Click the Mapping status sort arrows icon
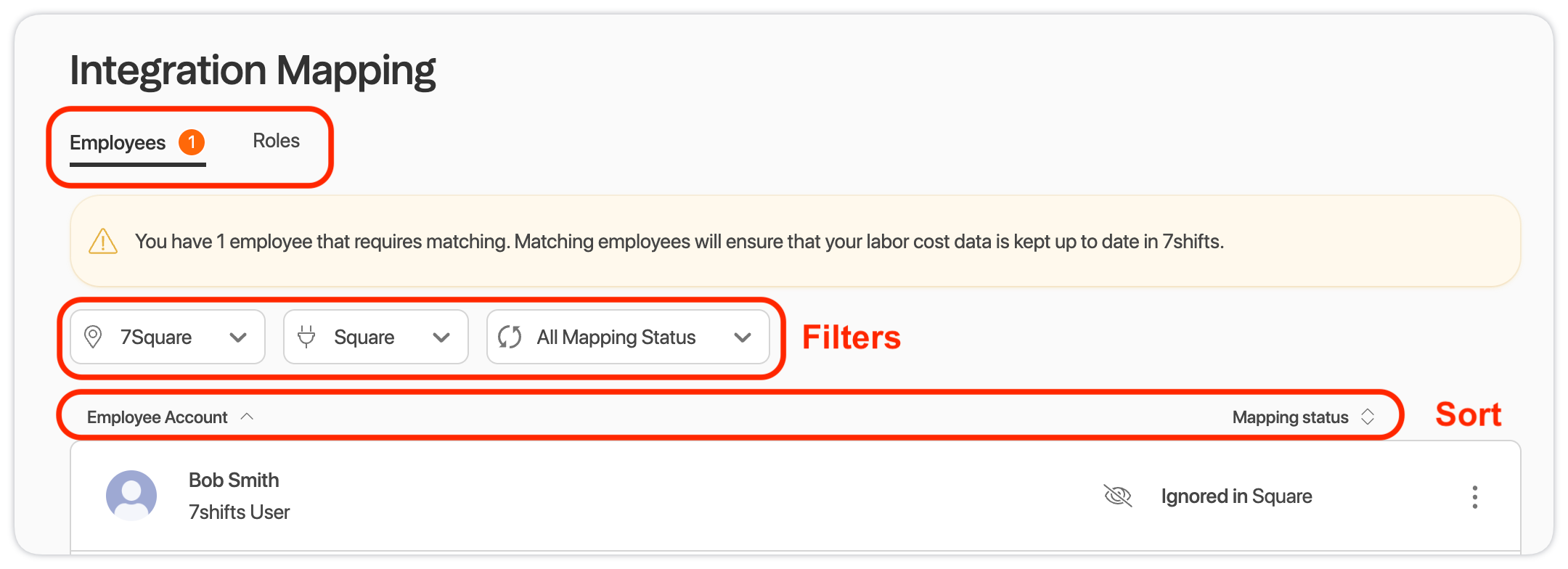Screen dimensions: 1568x569 (x=1368, y=417)
